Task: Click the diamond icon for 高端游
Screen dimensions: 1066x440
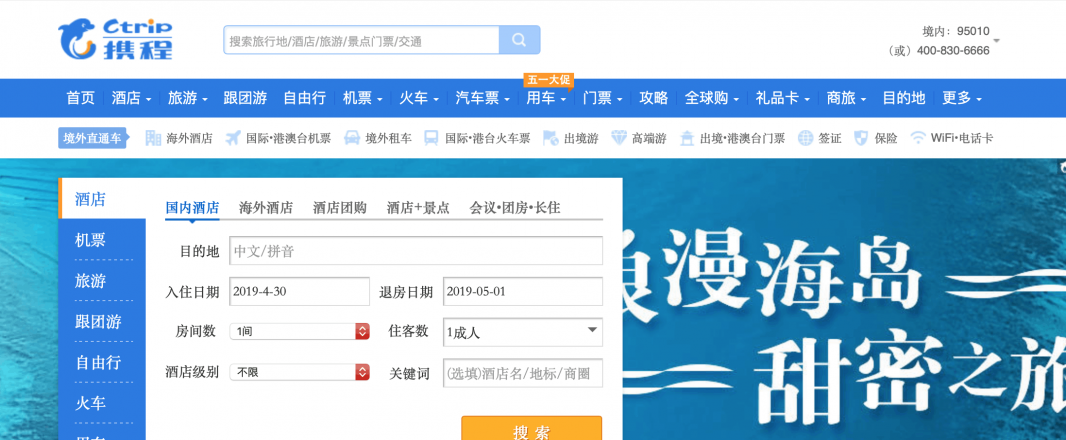Action: tap(618, 138)
